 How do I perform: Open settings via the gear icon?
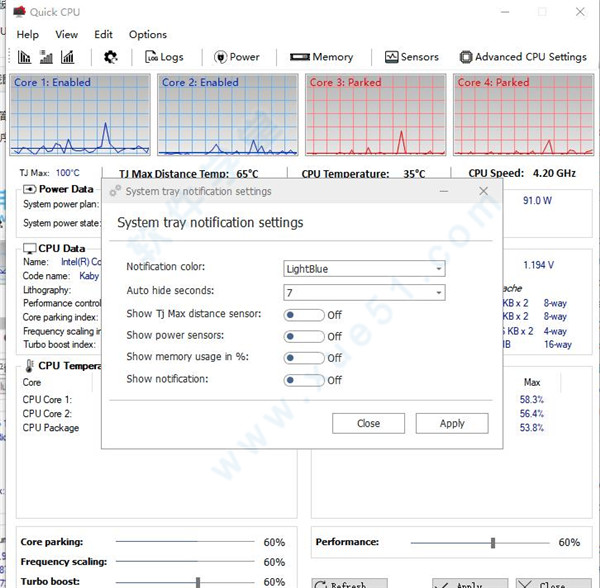[110, 57]
